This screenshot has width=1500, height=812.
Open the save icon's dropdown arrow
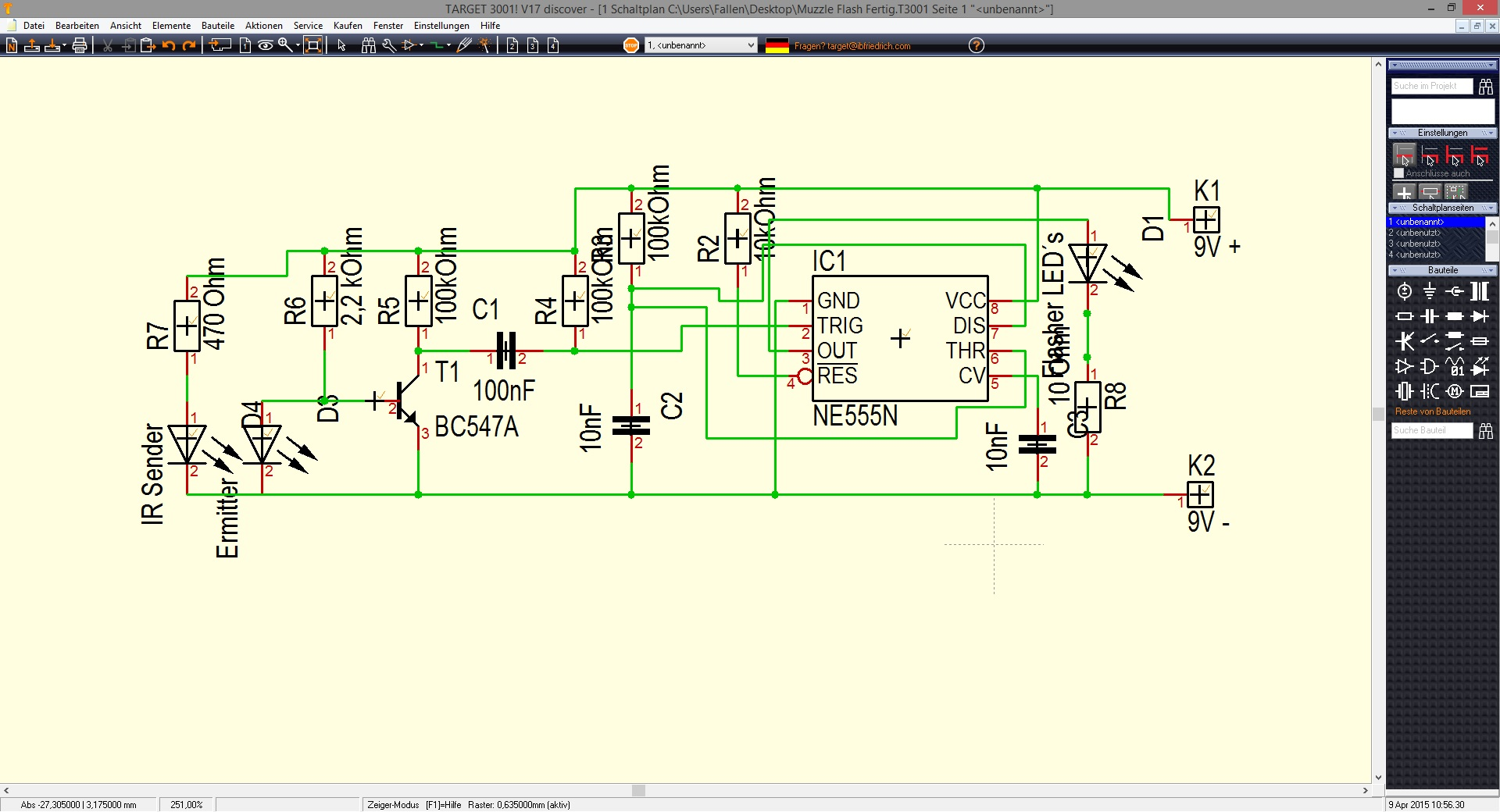(64, 46)
